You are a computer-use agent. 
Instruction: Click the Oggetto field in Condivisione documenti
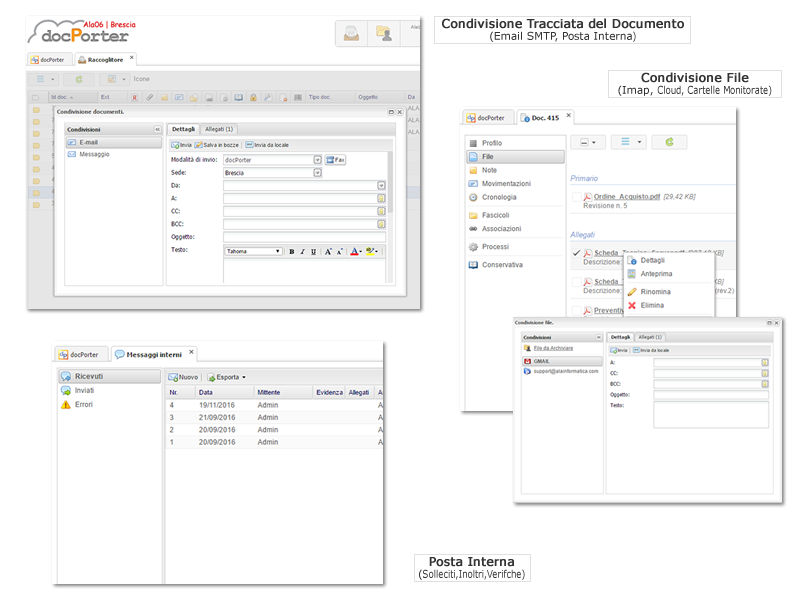click(x=304, y=237)
